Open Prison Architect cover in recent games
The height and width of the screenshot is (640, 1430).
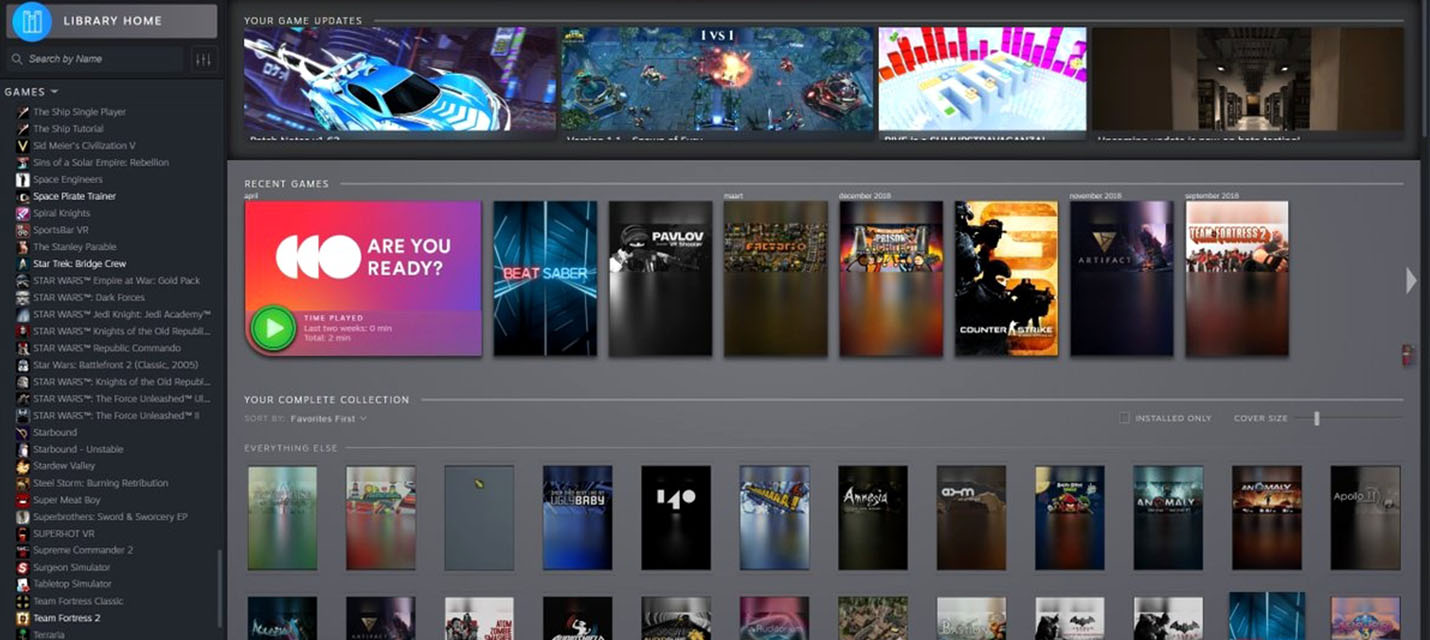click(891, 279)
